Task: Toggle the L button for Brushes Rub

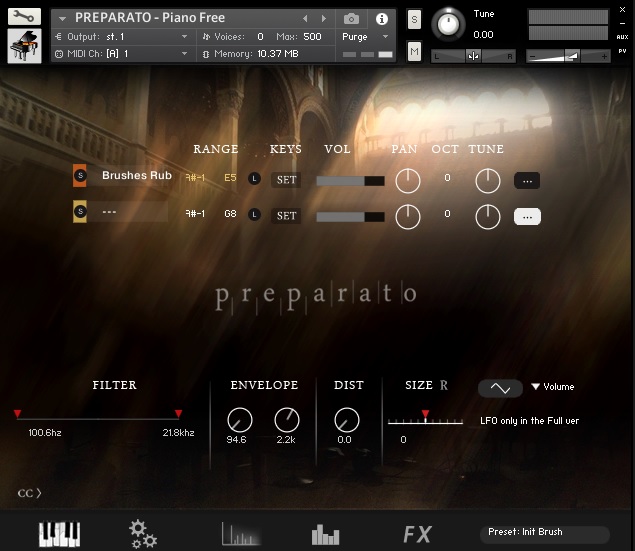Action: click(254, 179)
